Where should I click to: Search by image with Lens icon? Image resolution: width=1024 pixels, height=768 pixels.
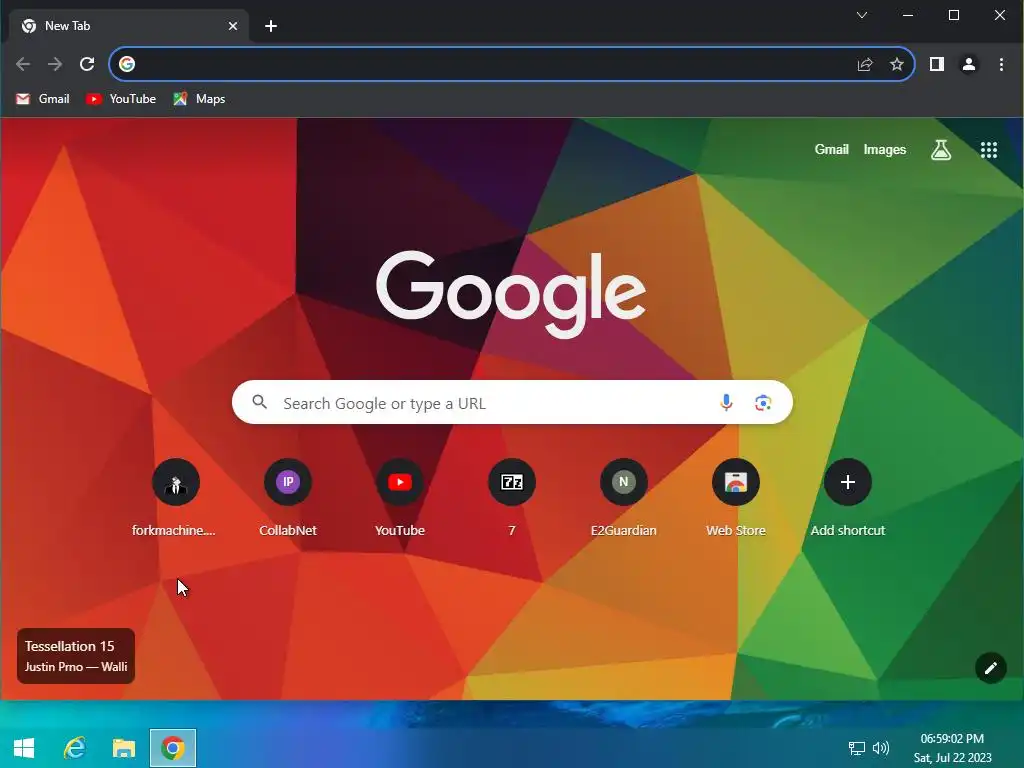pos(763,402)
